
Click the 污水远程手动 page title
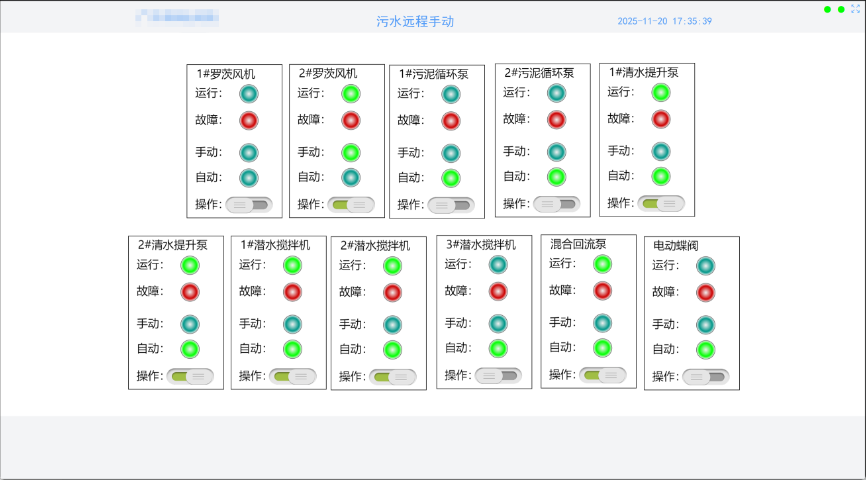point(415,21)
